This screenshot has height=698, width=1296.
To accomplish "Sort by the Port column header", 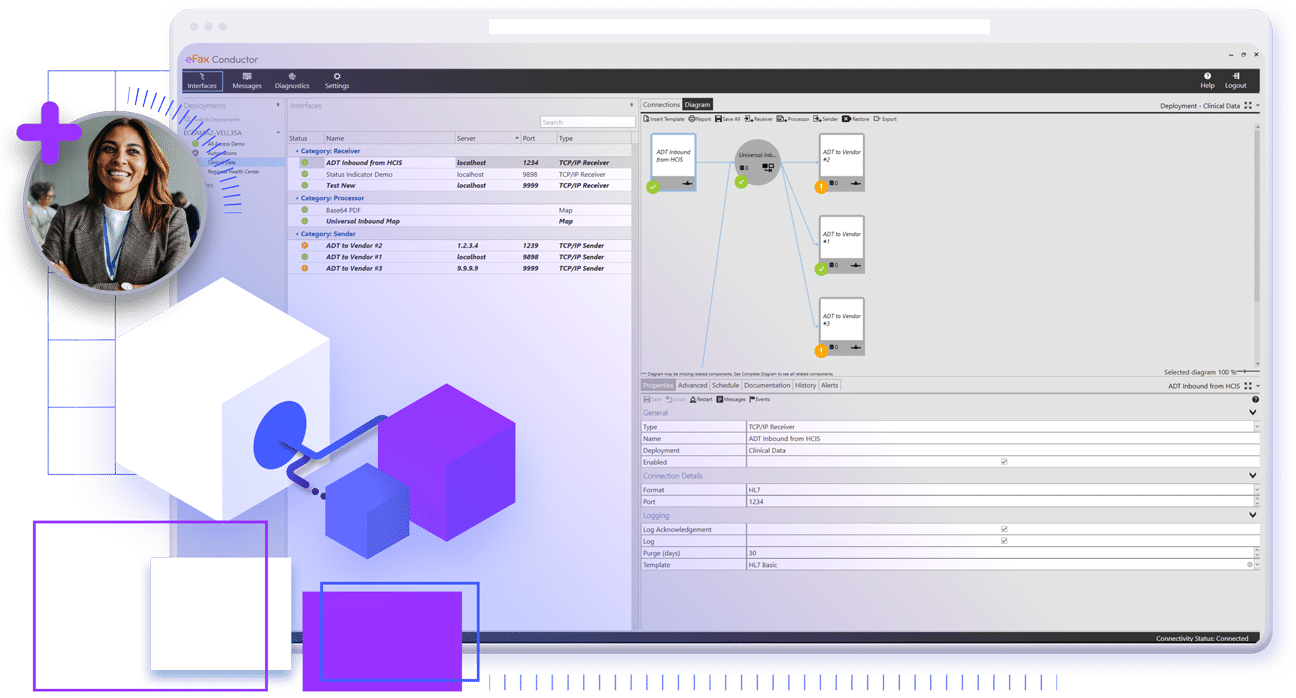I will coord(538,138).
